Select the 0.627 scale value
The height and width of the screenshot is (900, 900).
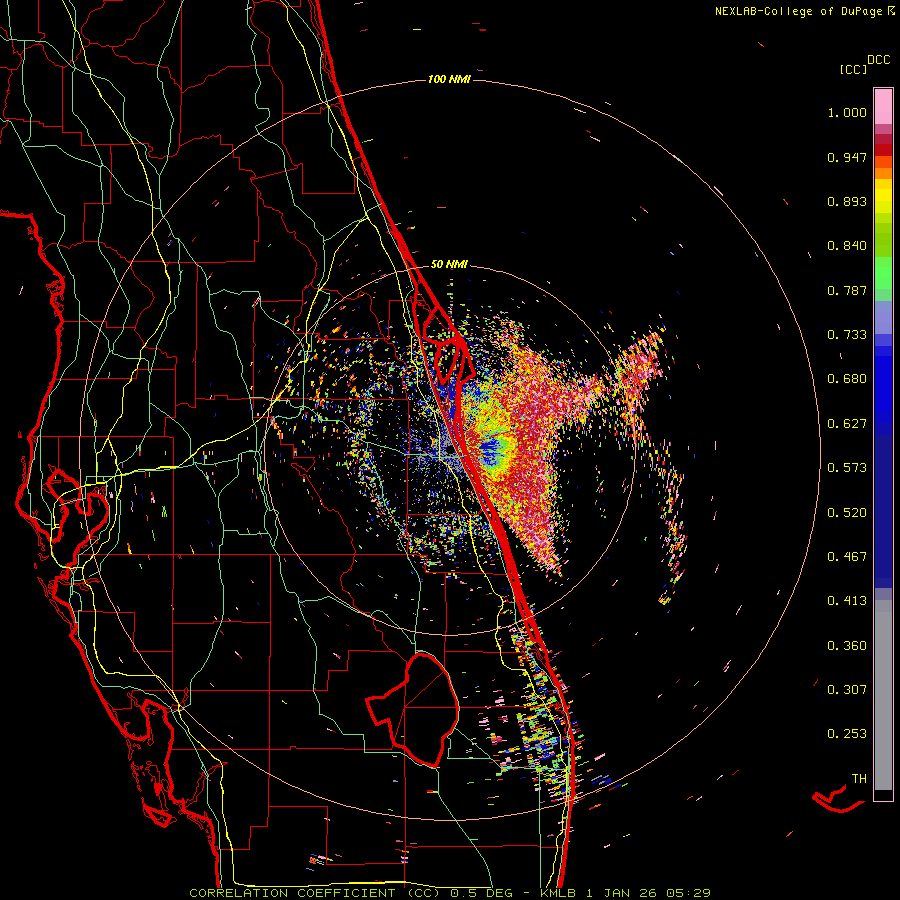coord(847,424)
